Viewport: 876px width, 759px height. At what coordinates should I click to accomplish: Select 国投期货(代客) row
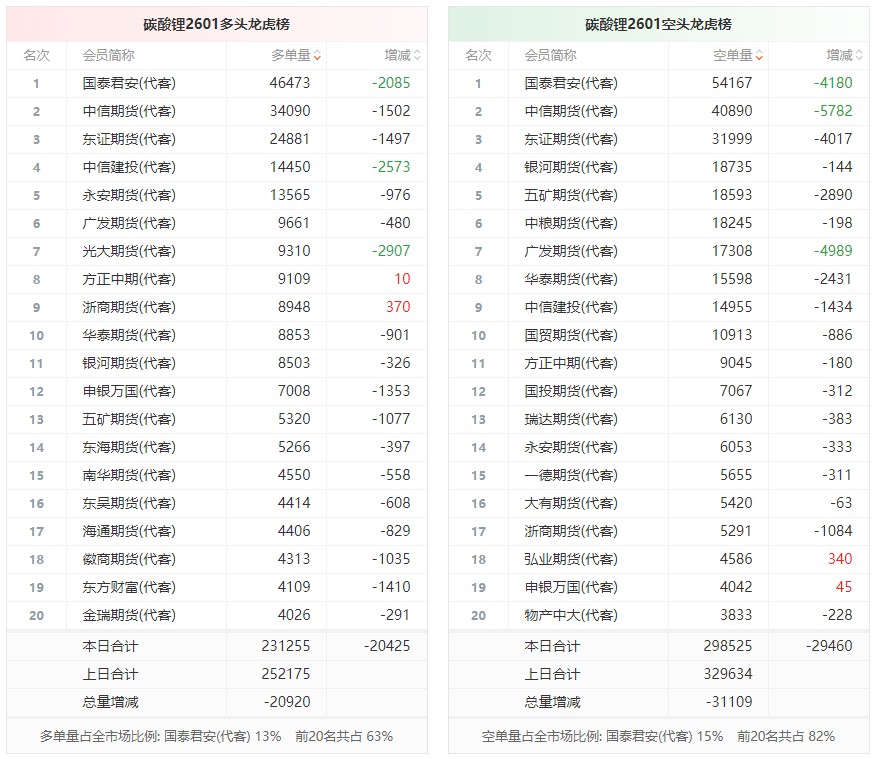tap(659, 391)
